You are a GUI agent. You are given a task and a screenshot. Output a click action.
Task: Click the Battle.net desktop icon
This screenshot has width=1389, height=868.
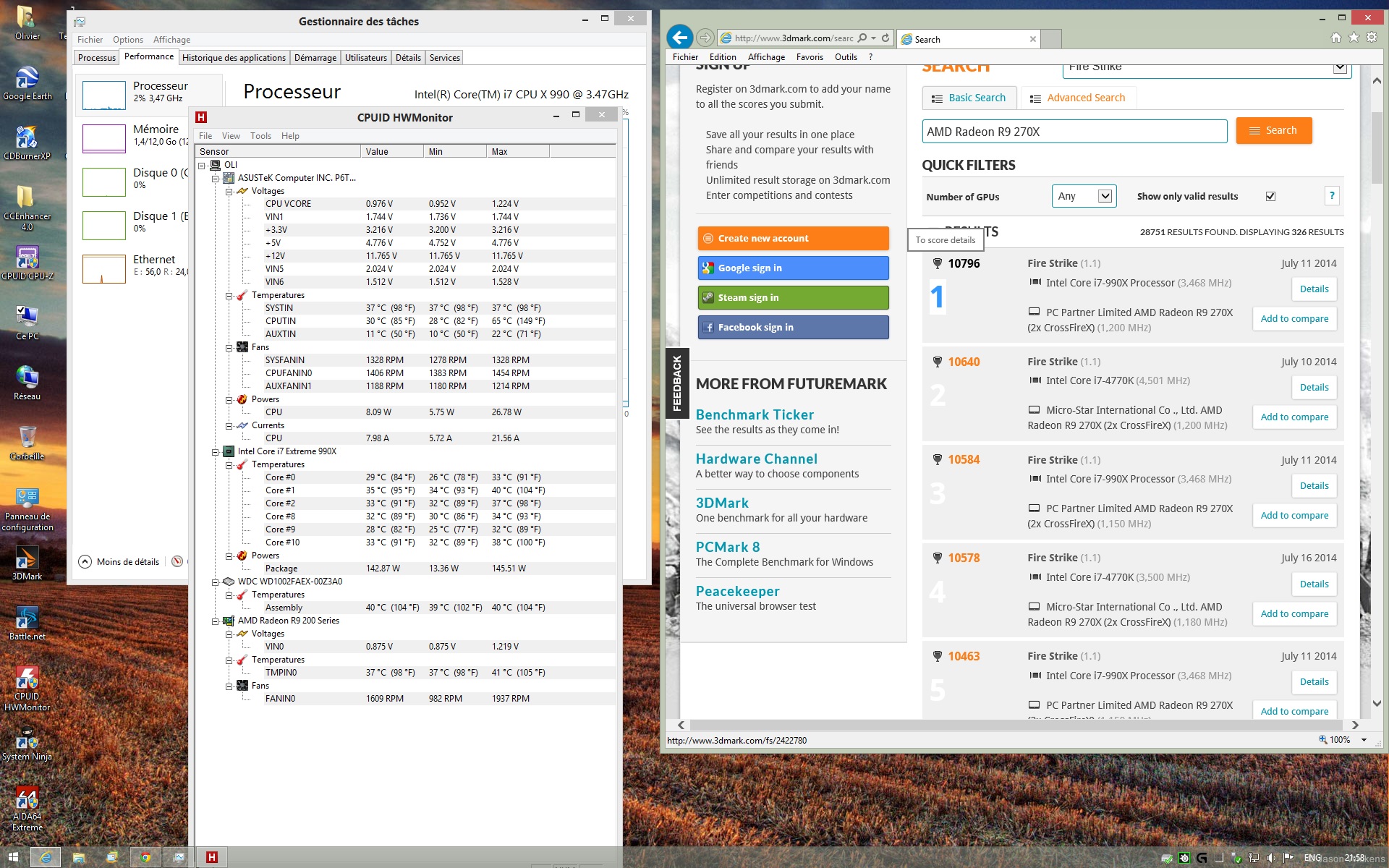(x=27, y=617)
